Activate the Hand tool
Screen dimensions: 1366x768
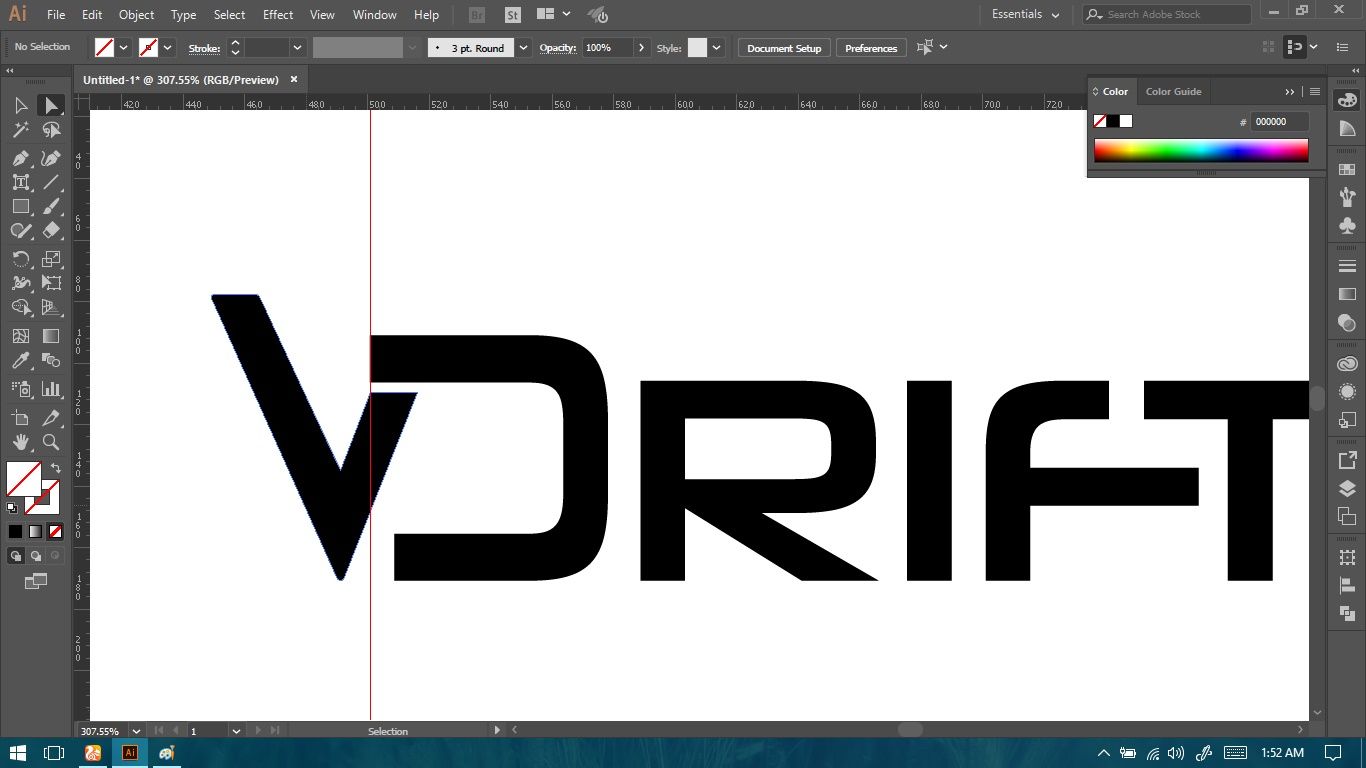20,442
